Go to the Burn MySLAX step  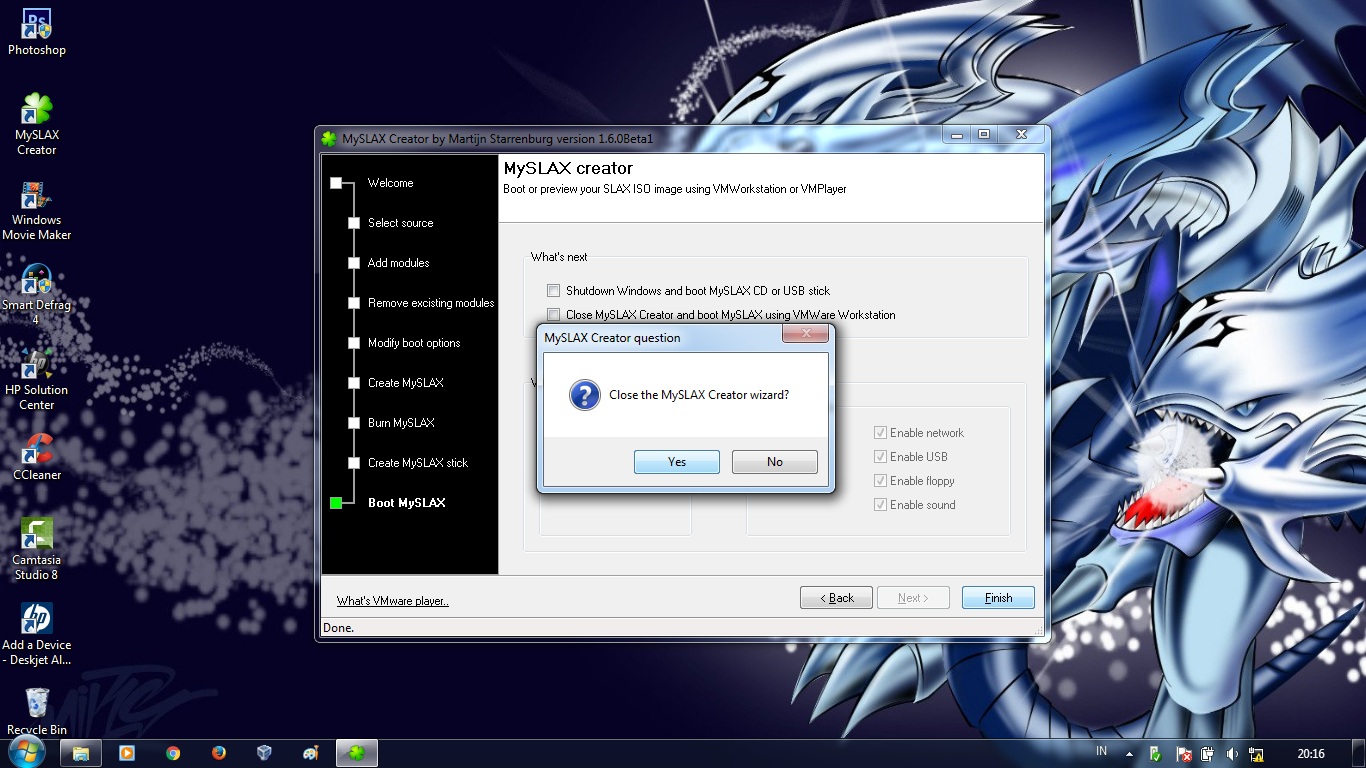point(401,423)
